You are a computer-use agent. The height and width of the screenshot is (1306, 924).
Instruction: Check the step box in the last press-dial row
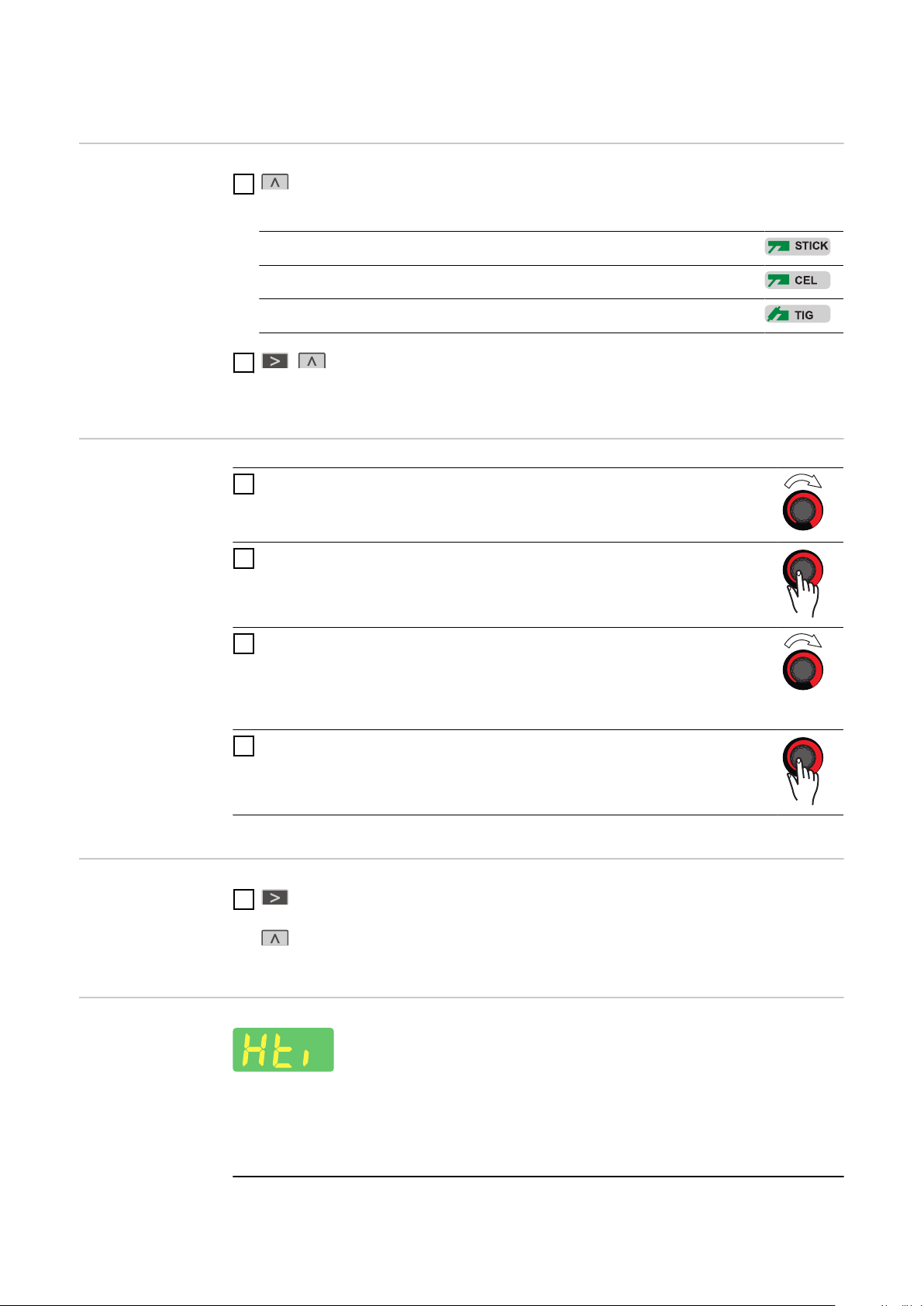pyautogui.click(x=243, y=746)
